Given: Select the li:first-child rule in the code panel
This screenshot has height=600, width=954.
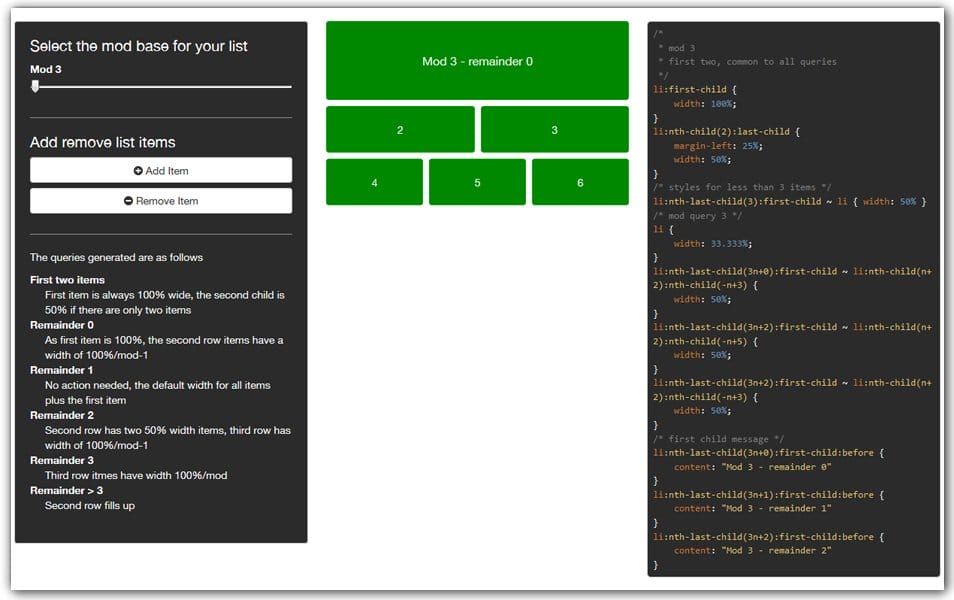Looking at the screenshot, I should [x=693, y=88].
